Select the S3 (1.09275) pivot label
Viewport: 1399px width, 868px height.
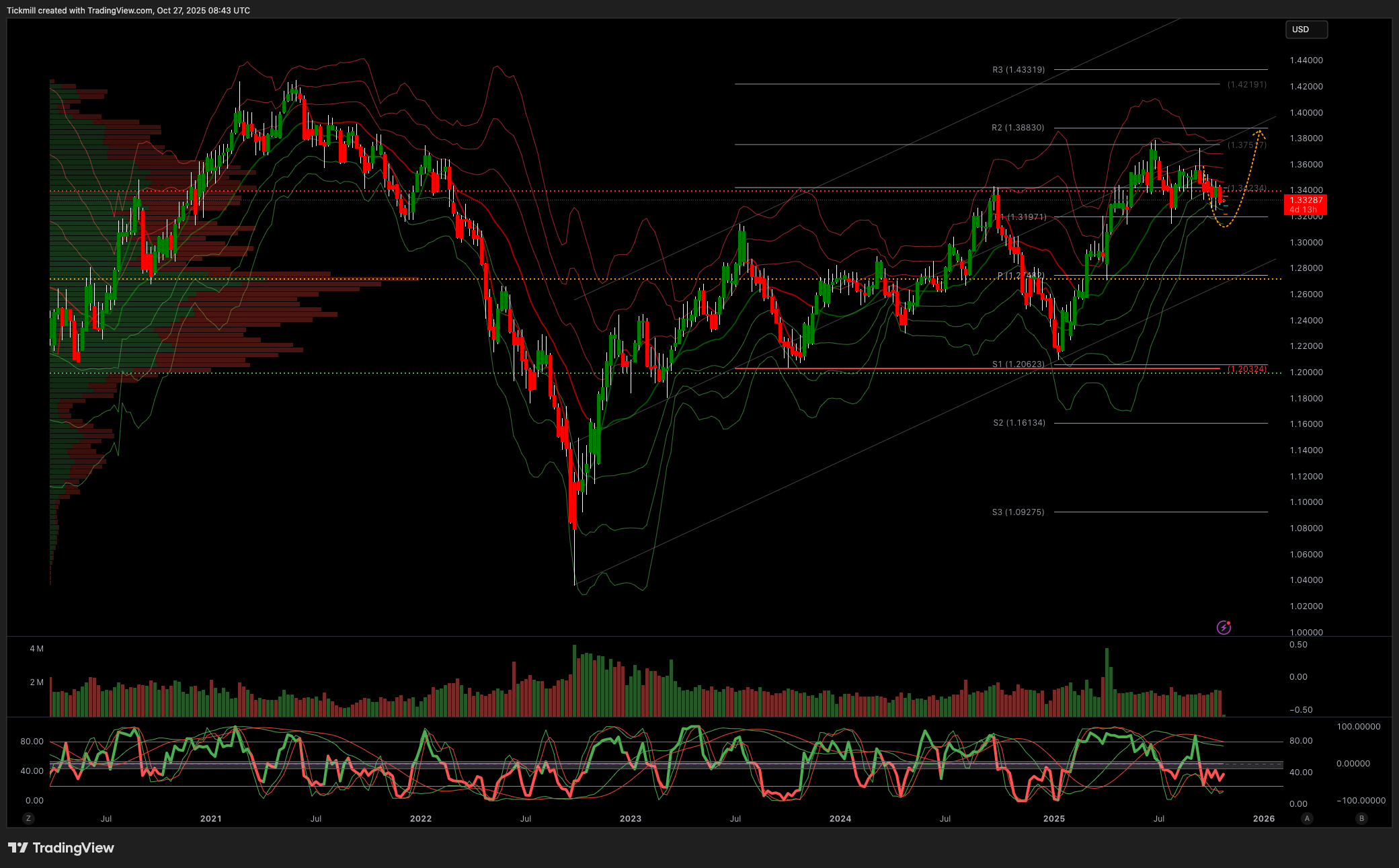point(1018,512)
